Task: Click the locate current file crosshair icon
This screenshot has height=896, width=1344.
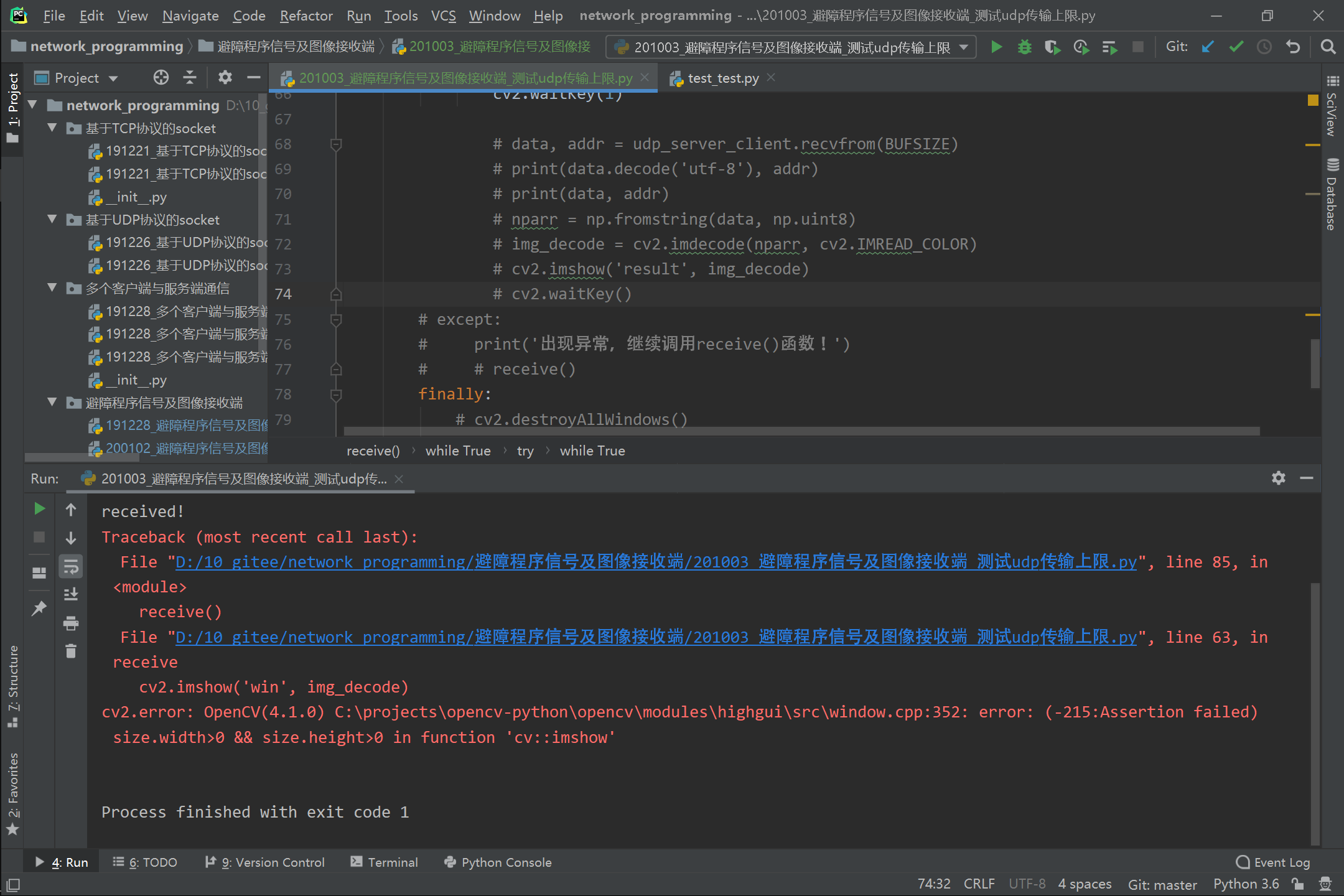Action: pyautogui.click(x=161, y=77)
